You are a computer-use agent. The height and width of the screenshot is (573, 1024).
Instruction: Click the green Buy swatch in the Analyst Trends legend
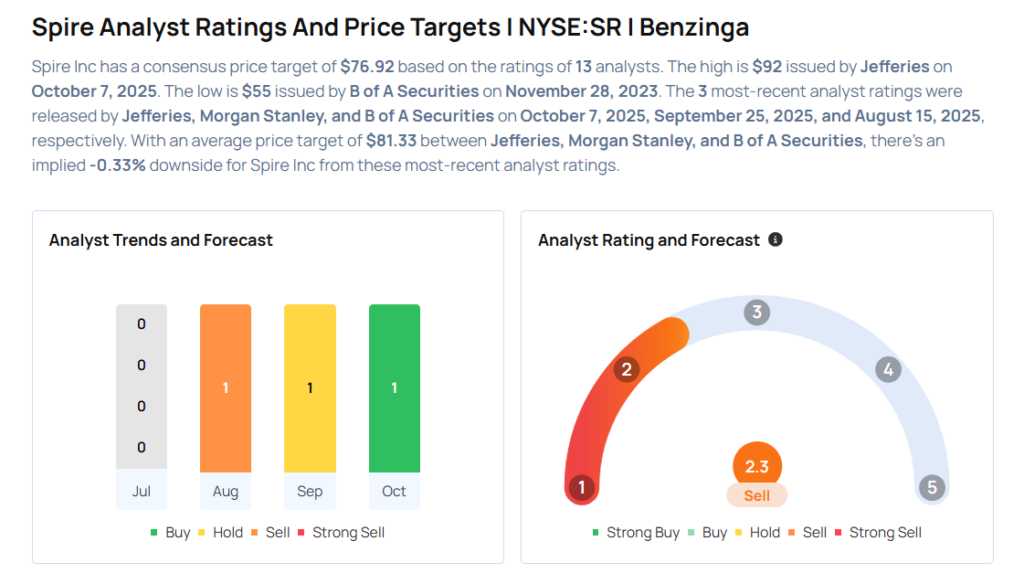point(155,532)
